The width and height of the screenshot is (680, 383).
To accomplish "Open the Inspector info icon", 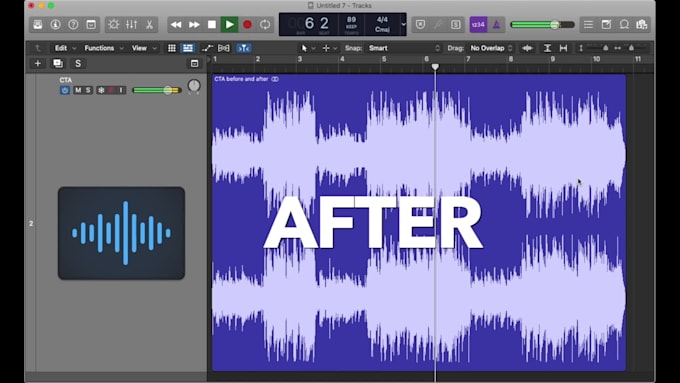I will (x=56, y=25).
